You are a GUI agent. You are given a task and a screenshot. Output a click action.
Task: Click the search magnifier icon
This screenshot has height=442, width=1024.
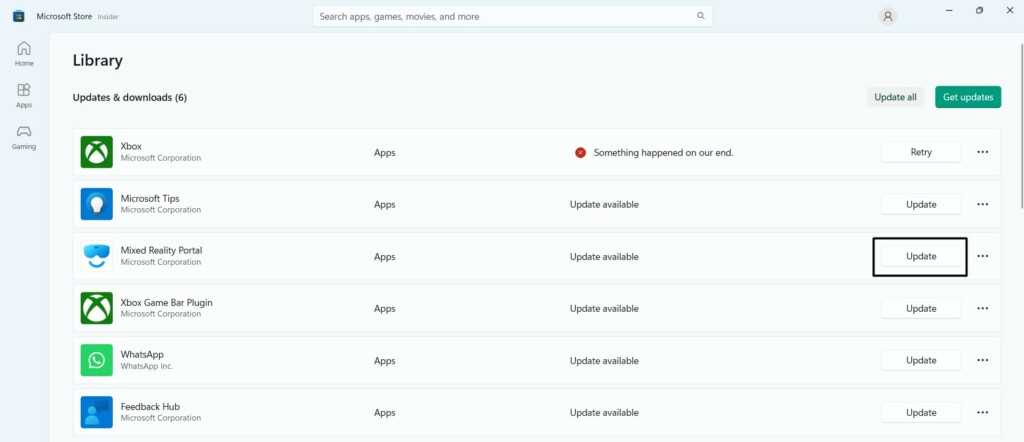pyautogui.click(x=702, y=16)
